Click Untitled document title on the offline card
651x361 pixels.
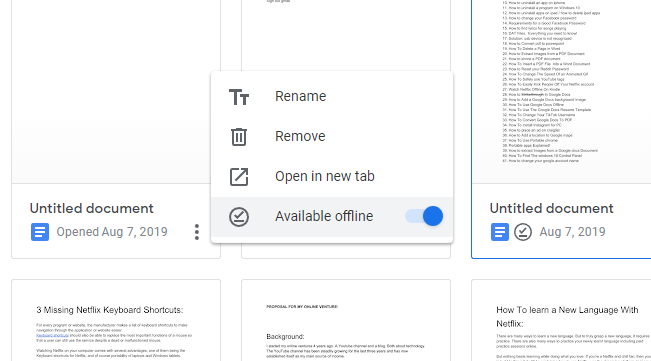pos(551,208)
